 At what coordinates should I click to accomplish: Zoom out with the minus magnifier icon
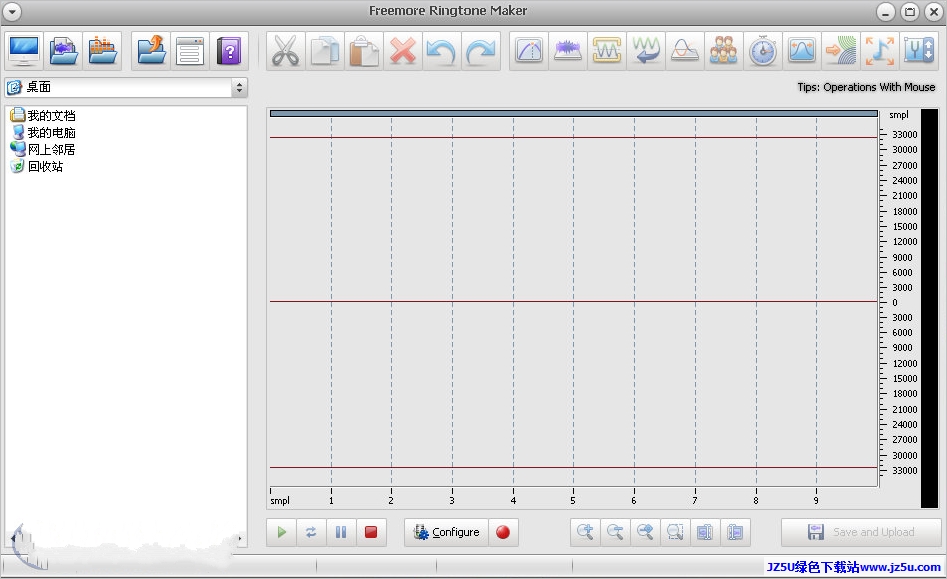pyautogui.click(x=615, y=532)
